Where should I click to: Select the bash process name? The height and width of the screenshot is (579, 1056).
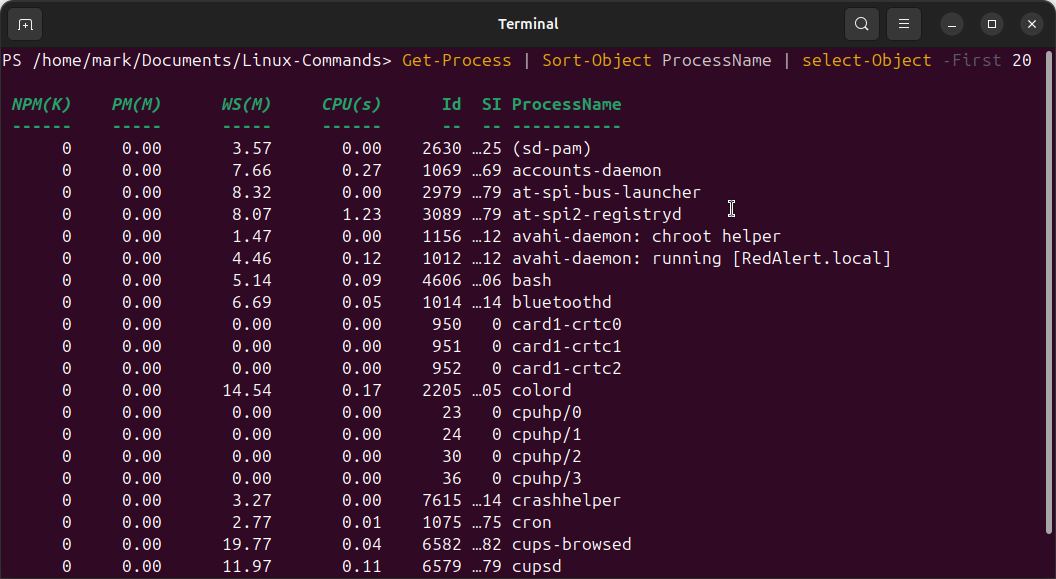pyautogui.click(x=530, y=280)
